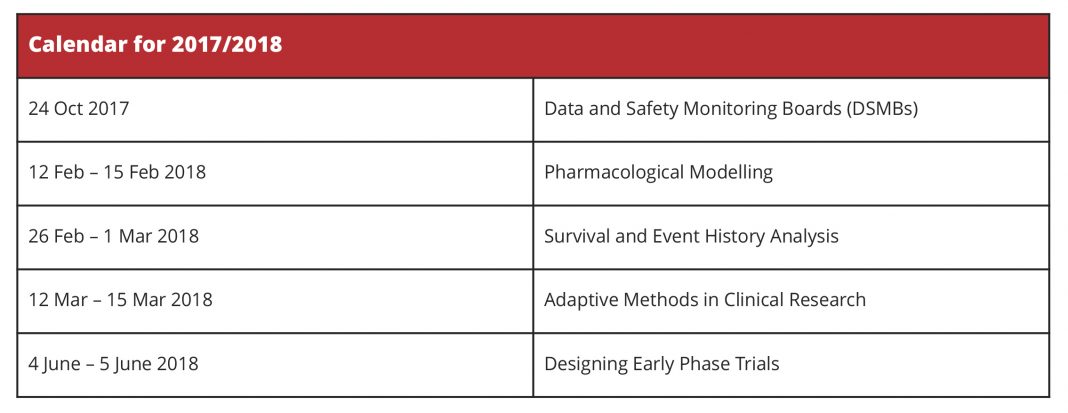Select the 12 Feb start date
The width and height of the screenshot is (1068, 413).
pos(57,172)
